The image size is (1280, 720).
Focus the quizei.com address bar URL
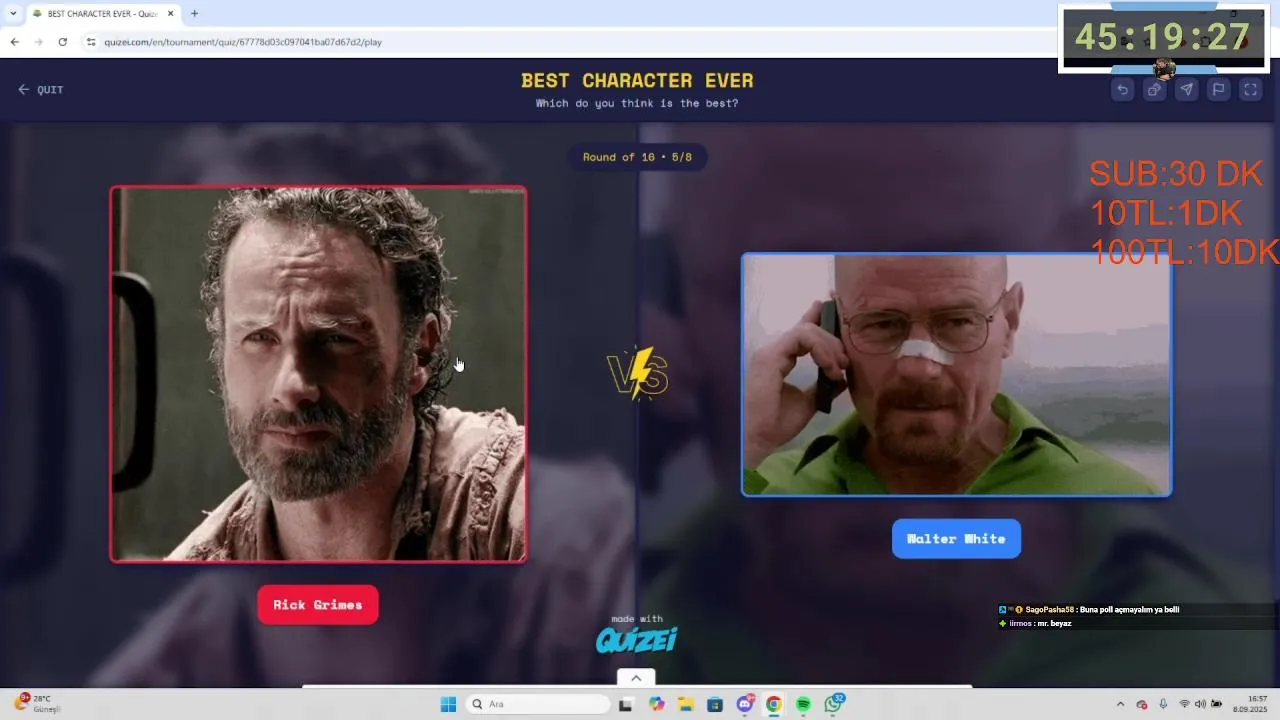pos(243,42)
